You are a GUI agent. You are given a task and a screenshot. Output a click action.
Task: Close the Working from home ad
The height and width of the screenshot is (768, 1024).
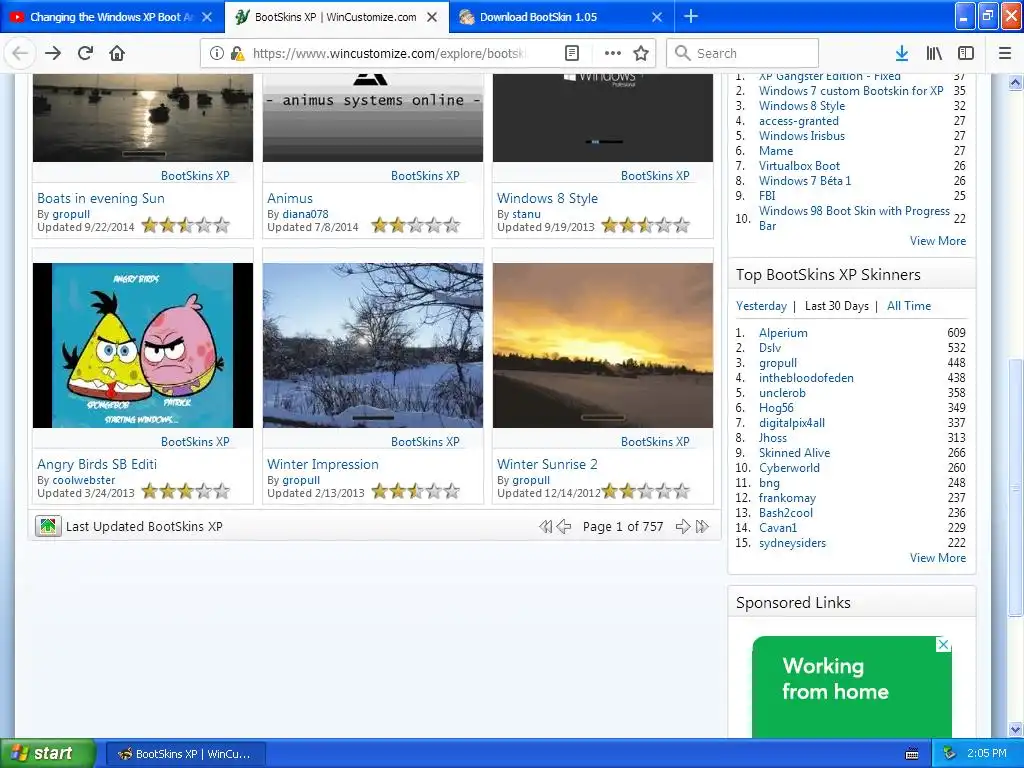click(x=943, y=645)
